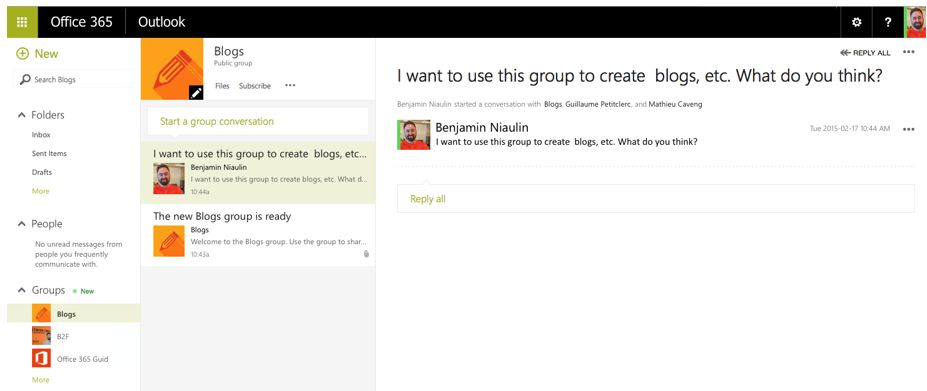Image resolution: width=927 pixels, height=391 pixels.
Task: Click the attachment paperclip icon
Action: point(366,254)
